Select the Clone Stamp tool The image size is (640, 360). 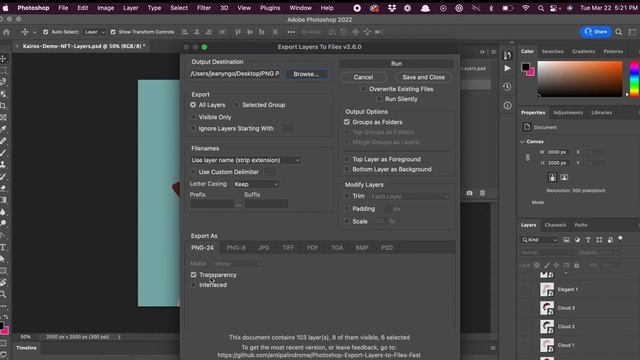coord(3,164)
